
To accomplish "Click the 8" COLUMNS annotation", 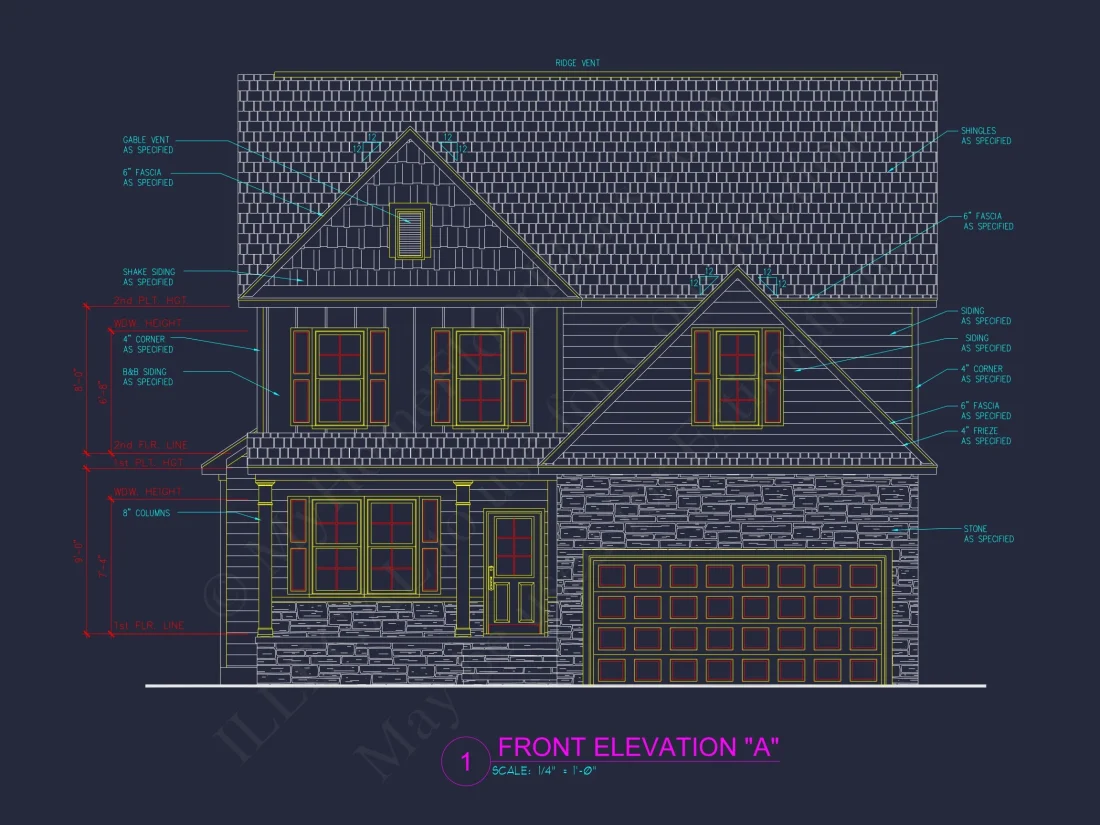I will (146, 513).
